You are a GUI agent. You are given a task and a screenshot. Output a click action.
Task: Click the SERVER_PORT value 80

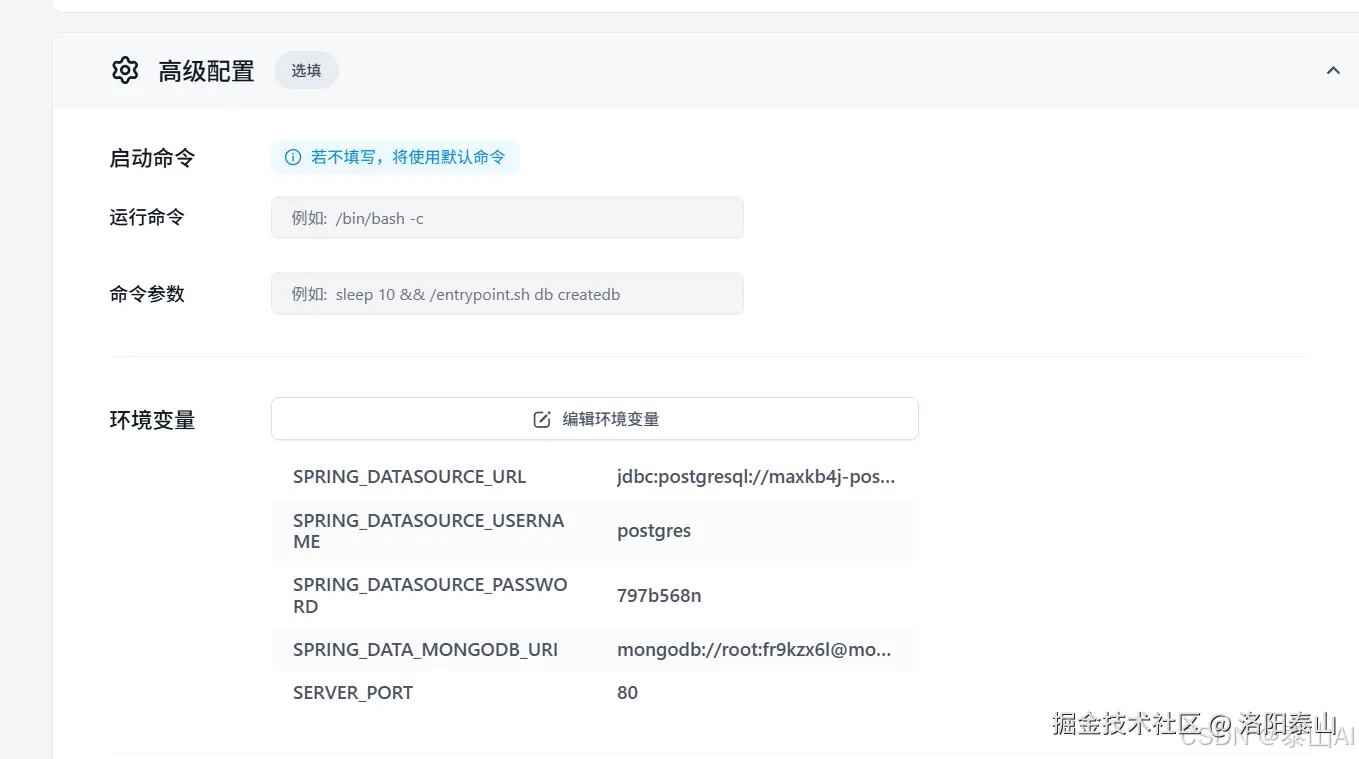[627, 692]
